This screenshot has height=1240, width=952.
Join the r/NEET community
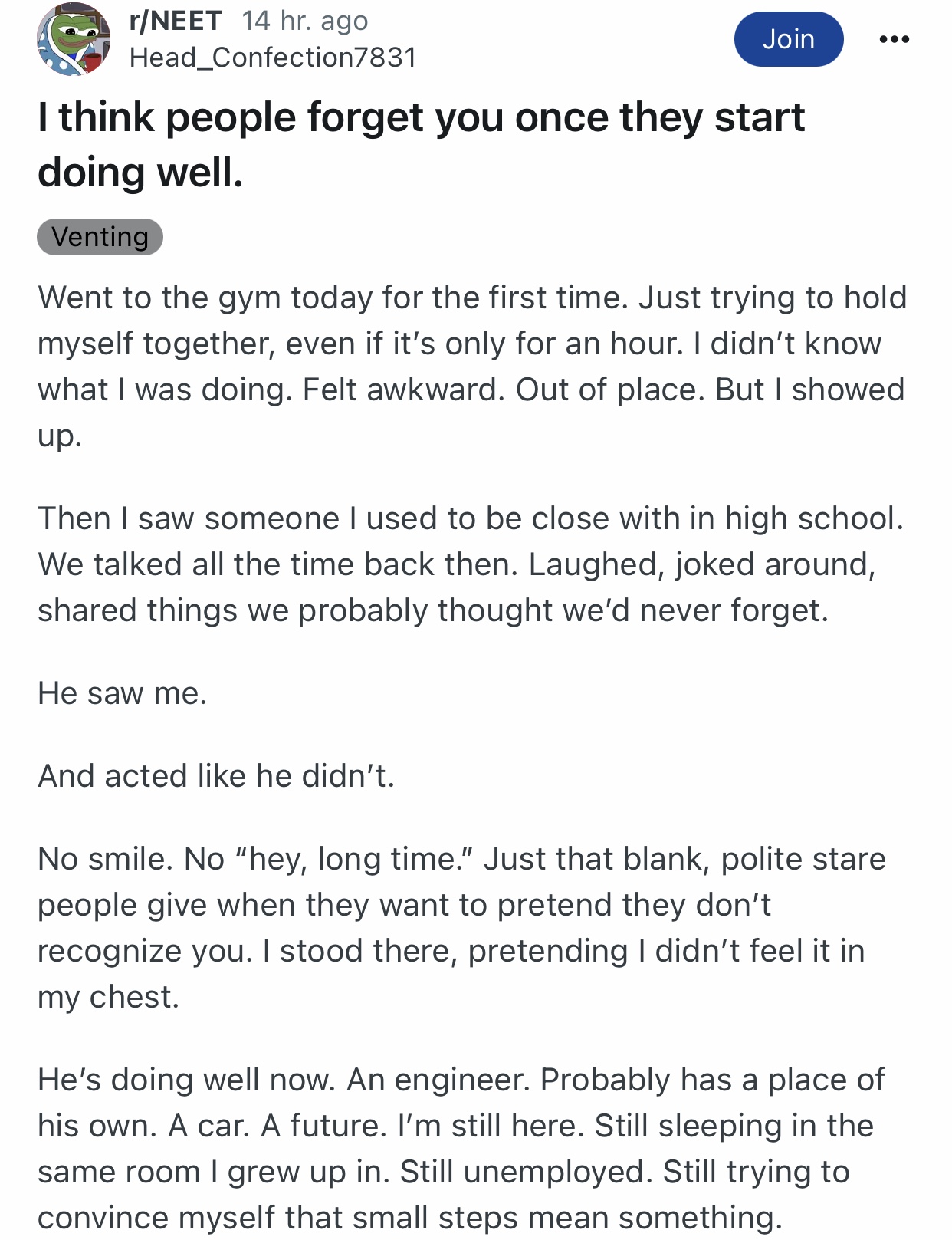click(x=789, y=39)
